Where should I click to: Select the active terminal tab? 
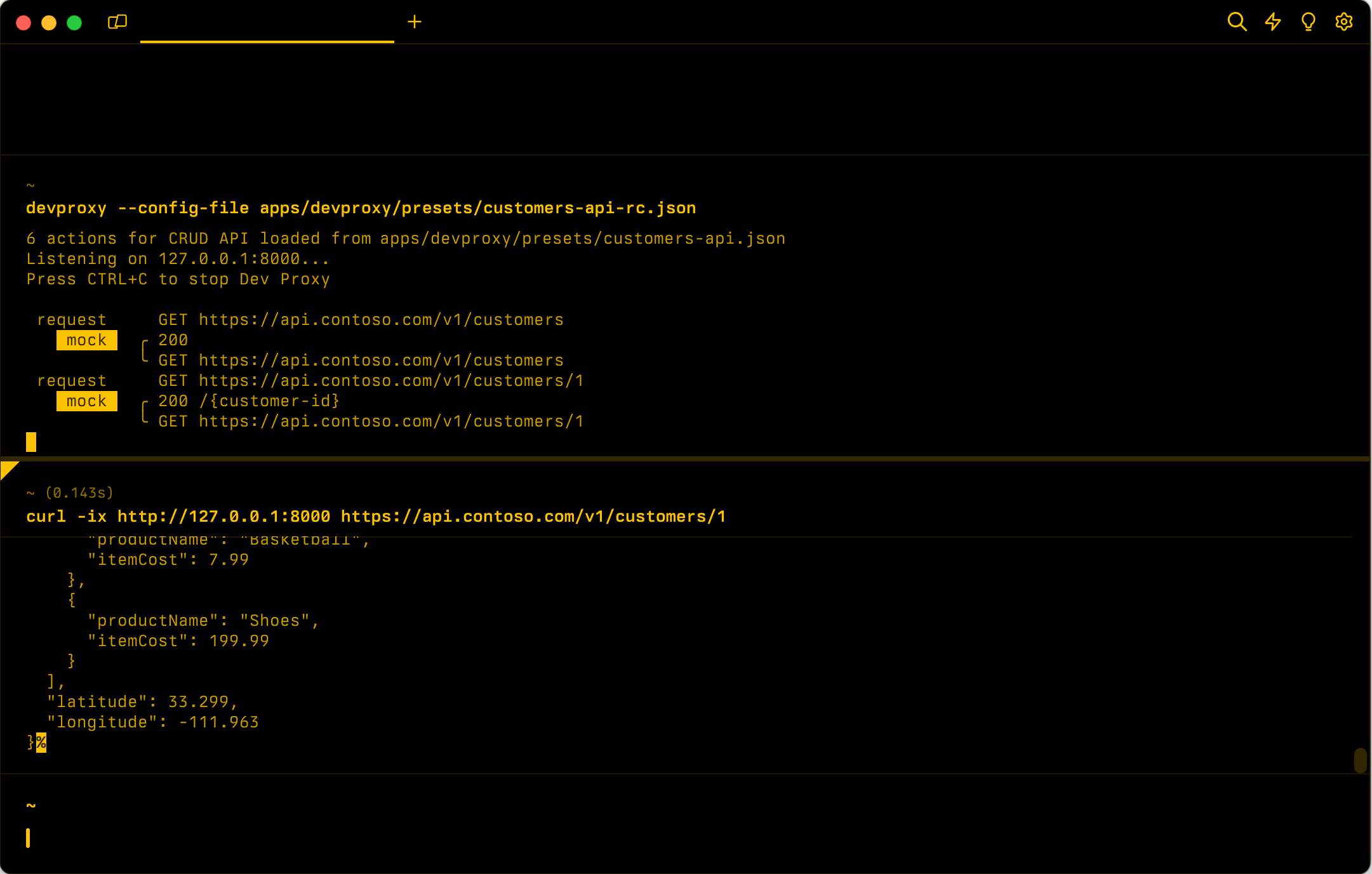tap(267, 22)
